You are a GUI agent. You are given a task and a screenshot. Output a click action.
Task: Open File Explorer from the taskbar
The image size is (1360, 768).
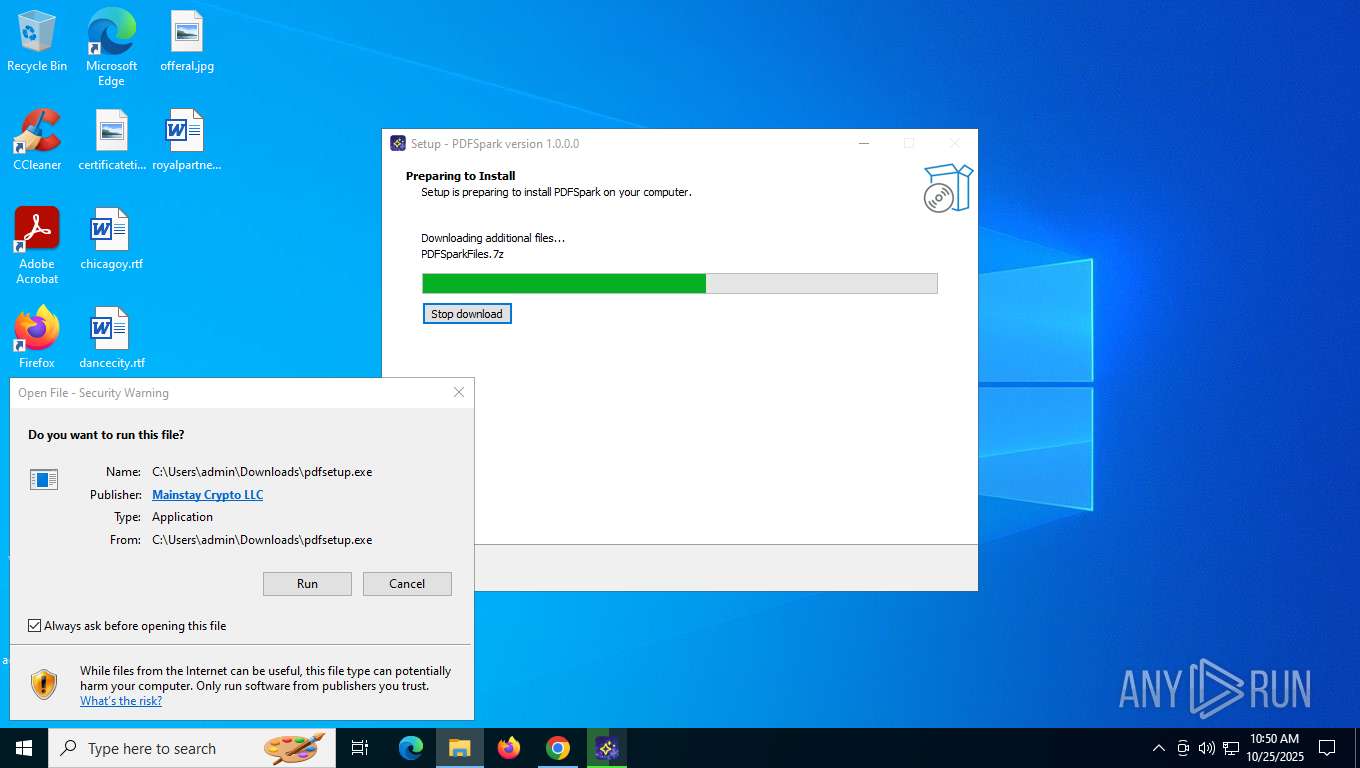pyautogui.click(x=460, y=748)
